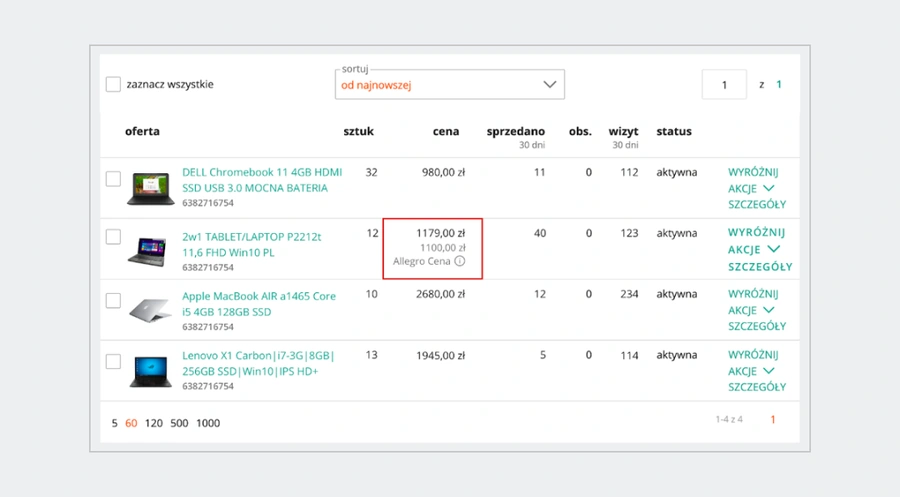900x497 pixels.
Task: Click the Apple MacBook AIR thumbnail image
Action: pyautogui.click(x=150, y=310)
